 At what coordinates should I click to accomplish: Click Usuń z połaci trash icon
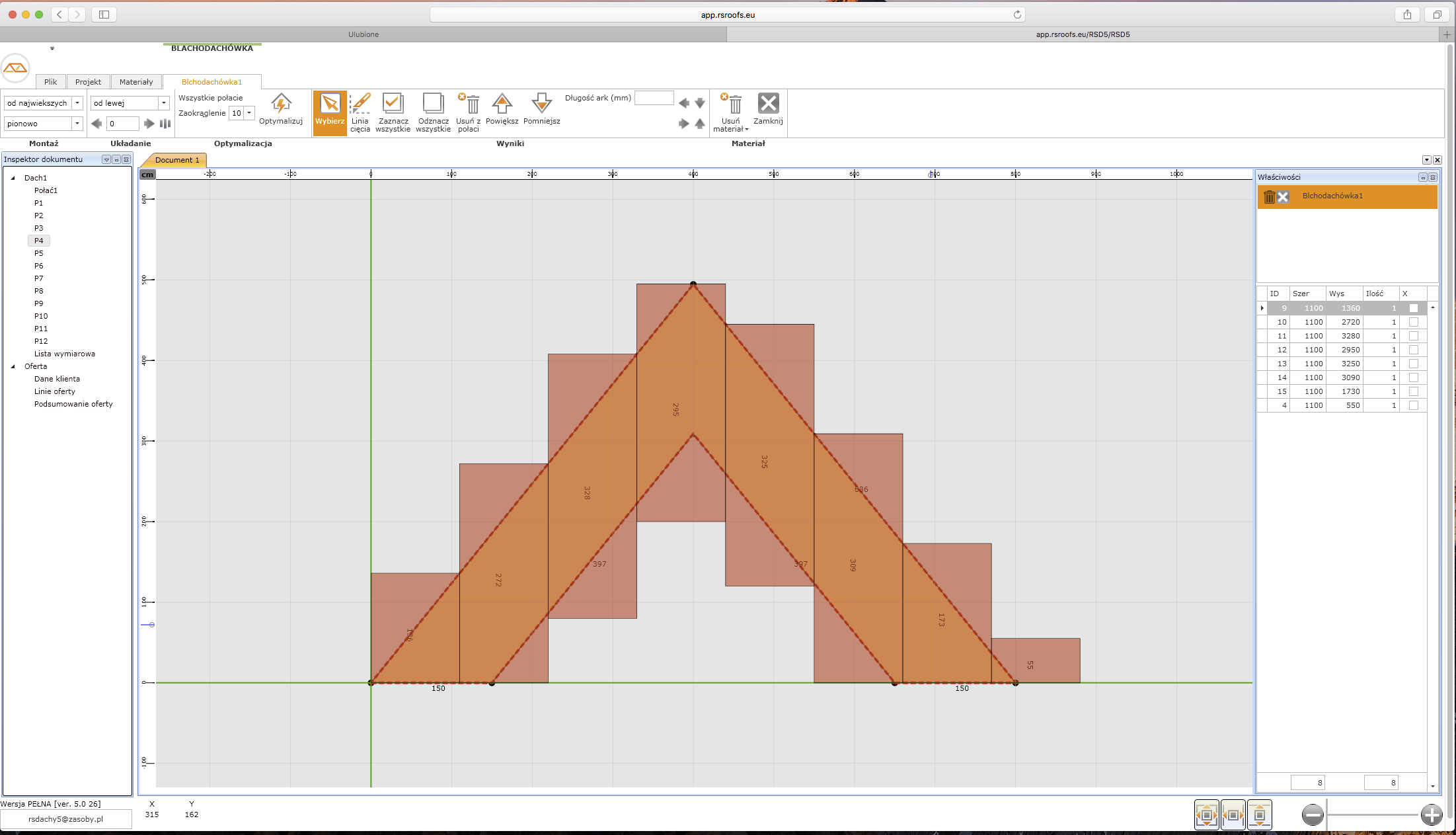pos(469,104)
